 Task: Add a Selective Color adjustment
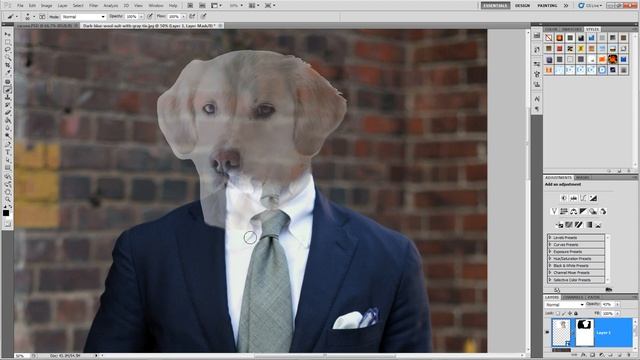(x=598, y=225)
